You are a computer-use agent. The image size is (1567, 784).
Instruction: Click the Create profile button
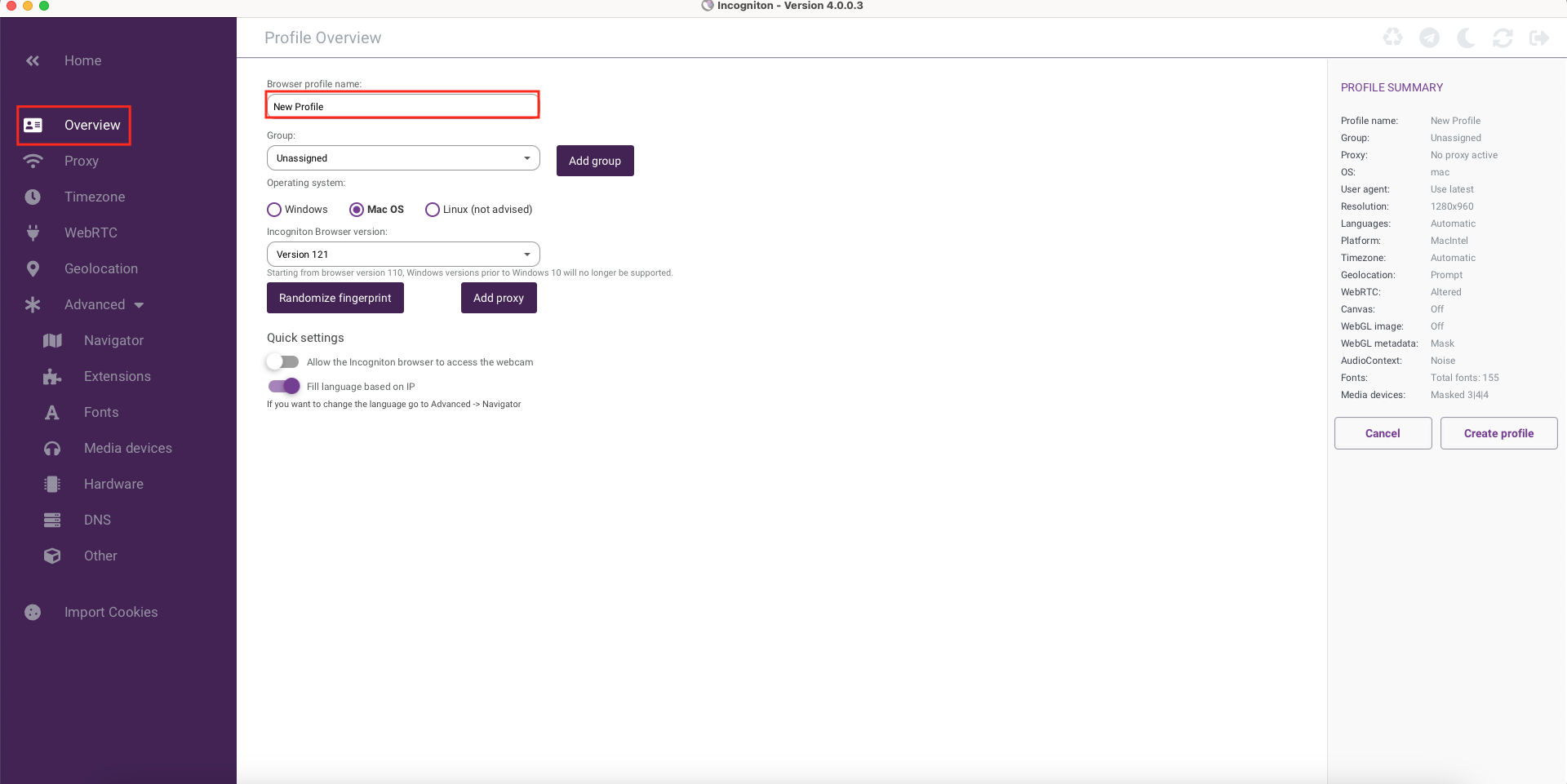[x=1498, y=433]
